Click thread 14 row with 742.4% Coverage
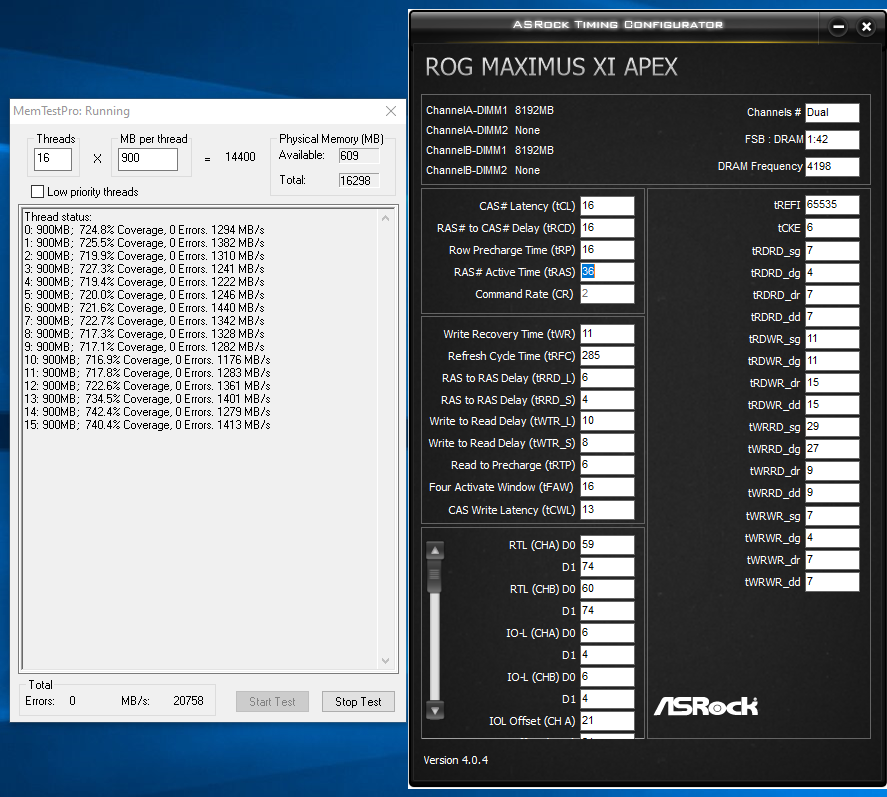Viewport: 887px width, 797px height. pos(147,412)
